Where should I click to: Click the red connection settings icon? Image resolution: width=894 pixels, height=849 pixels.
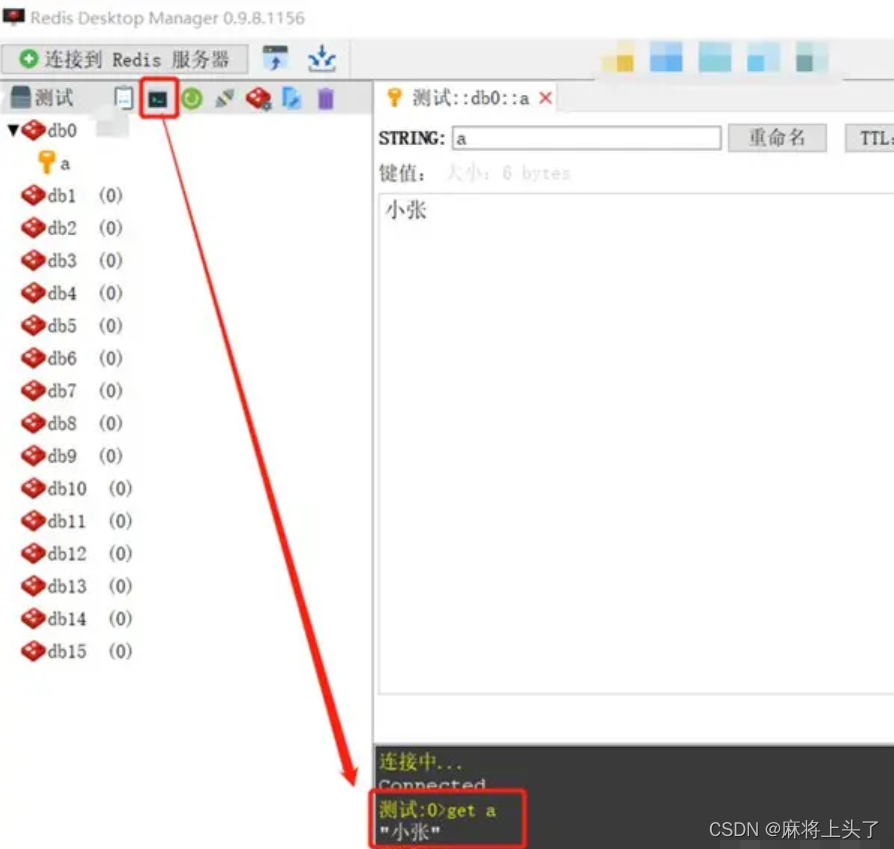click(x=258, y=99)
